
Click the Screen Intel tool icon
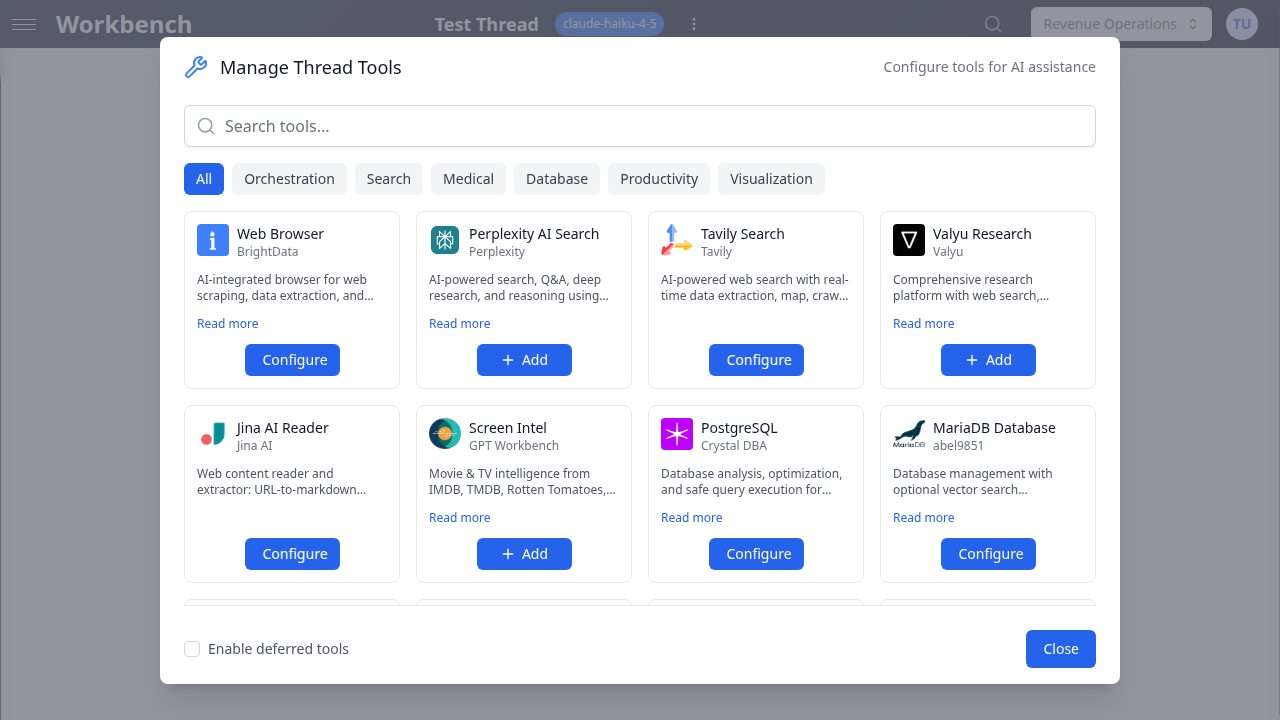[445, 434]
